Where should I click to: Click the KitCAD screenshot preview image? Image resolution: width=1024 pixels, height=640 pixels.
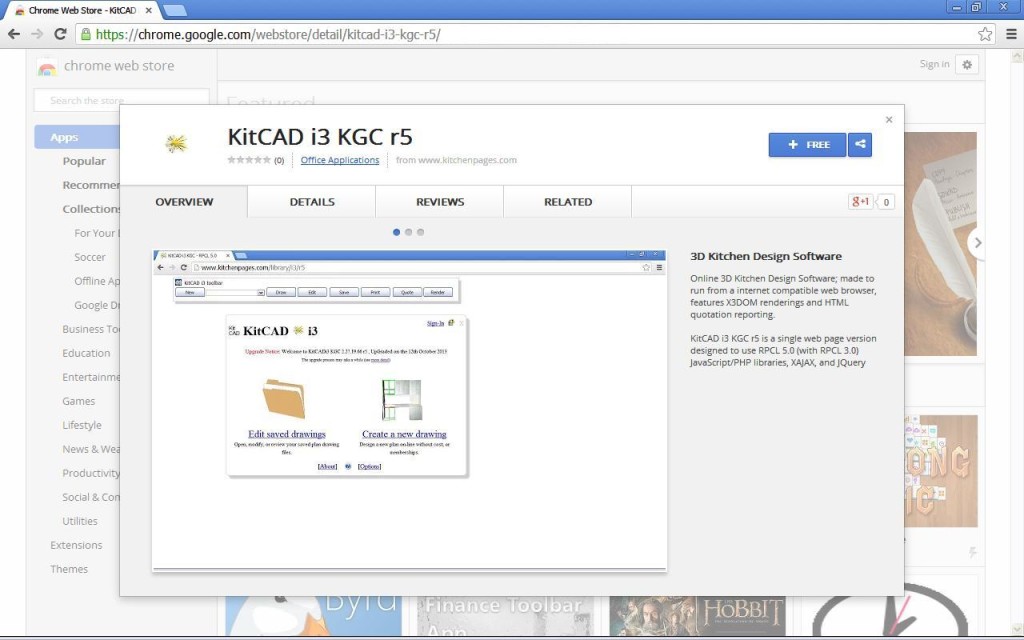tap(409, 410)
